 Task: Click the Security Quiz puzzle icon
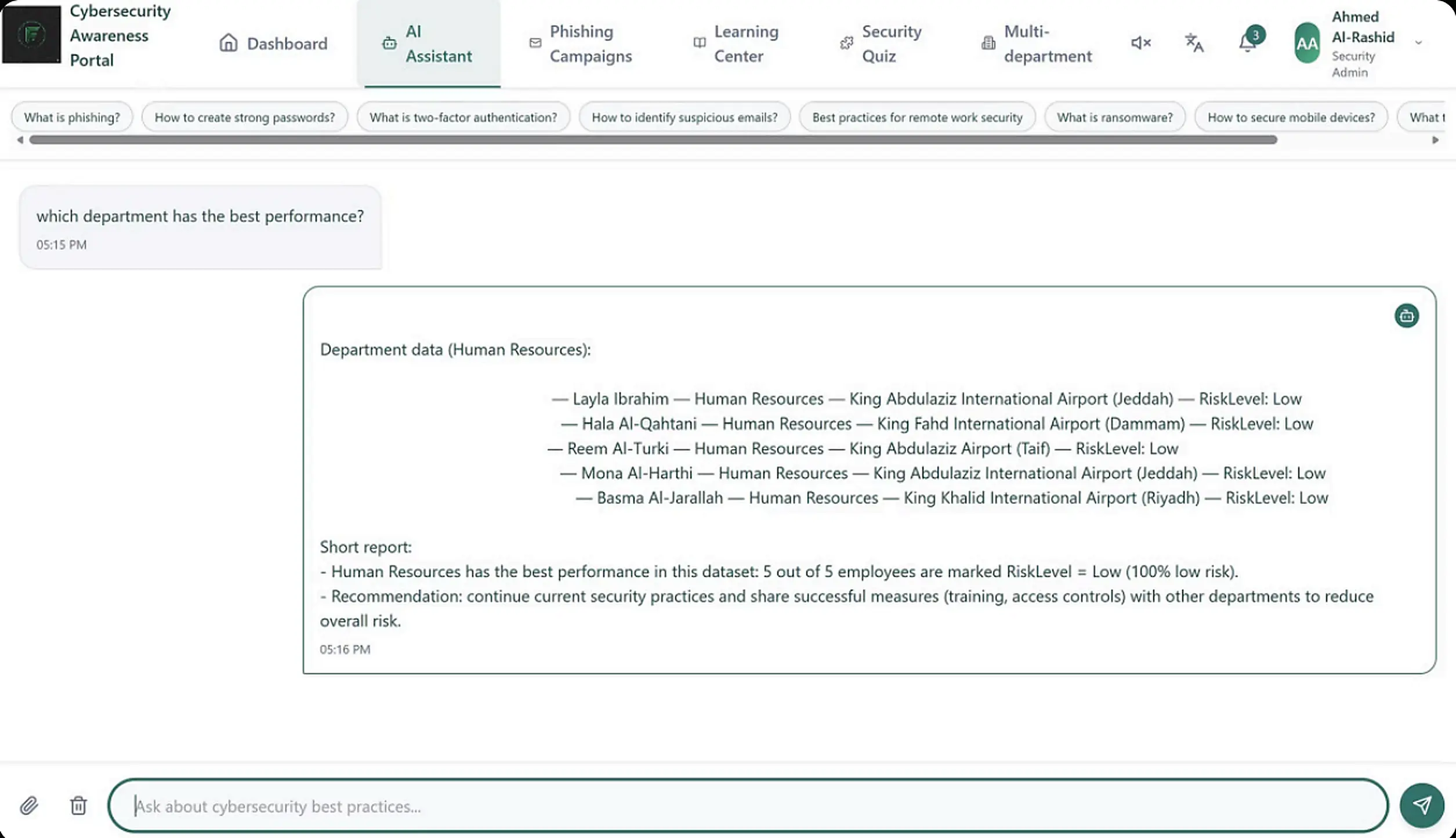pyautogui.click(x=847, y=42)
